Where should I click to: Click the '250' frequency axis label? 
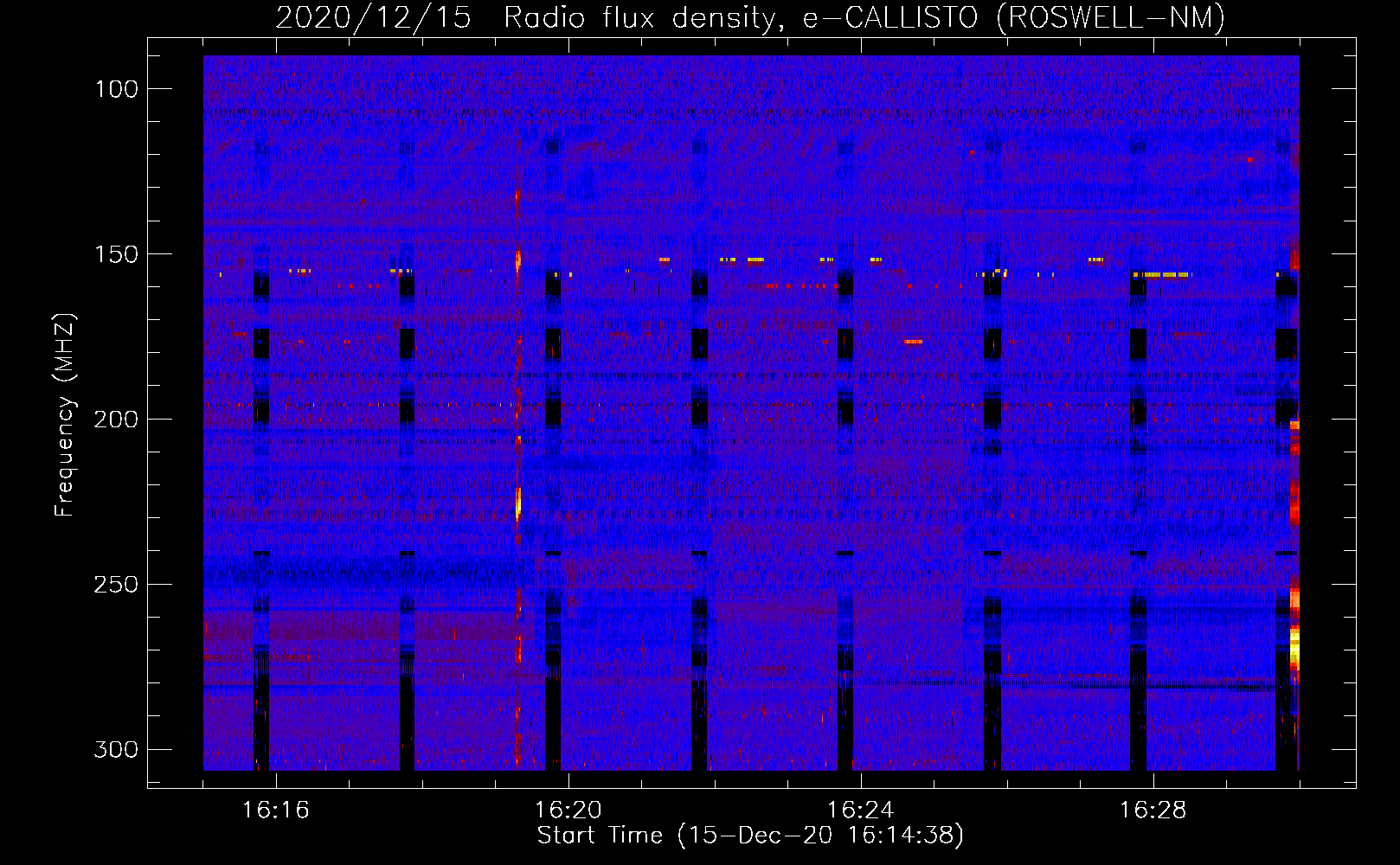click(x=115, y=585)
